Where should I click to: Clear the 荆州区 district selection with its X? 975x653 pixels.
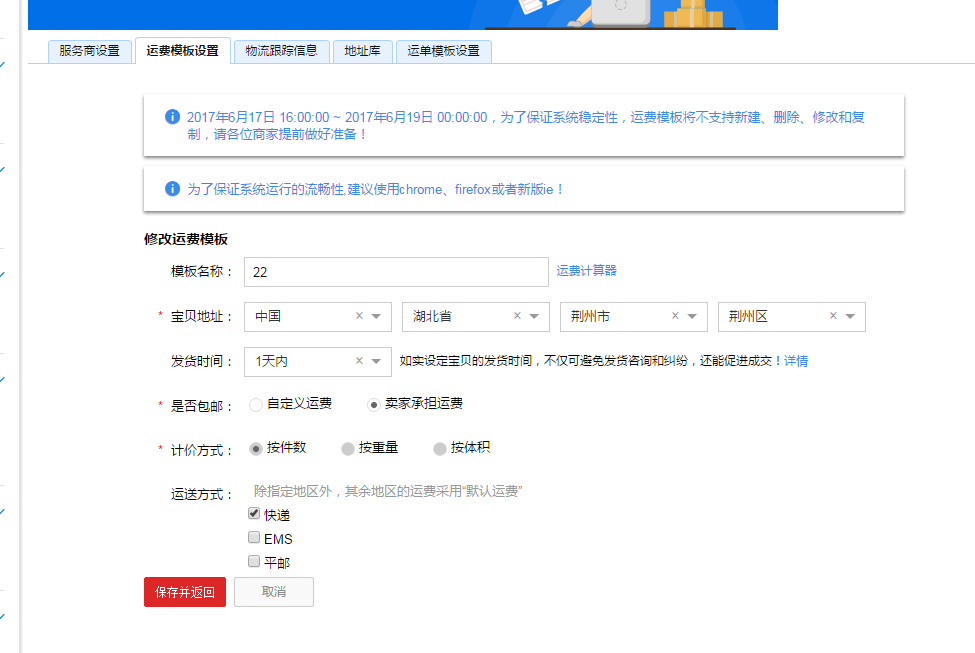(x=833, y=316)
